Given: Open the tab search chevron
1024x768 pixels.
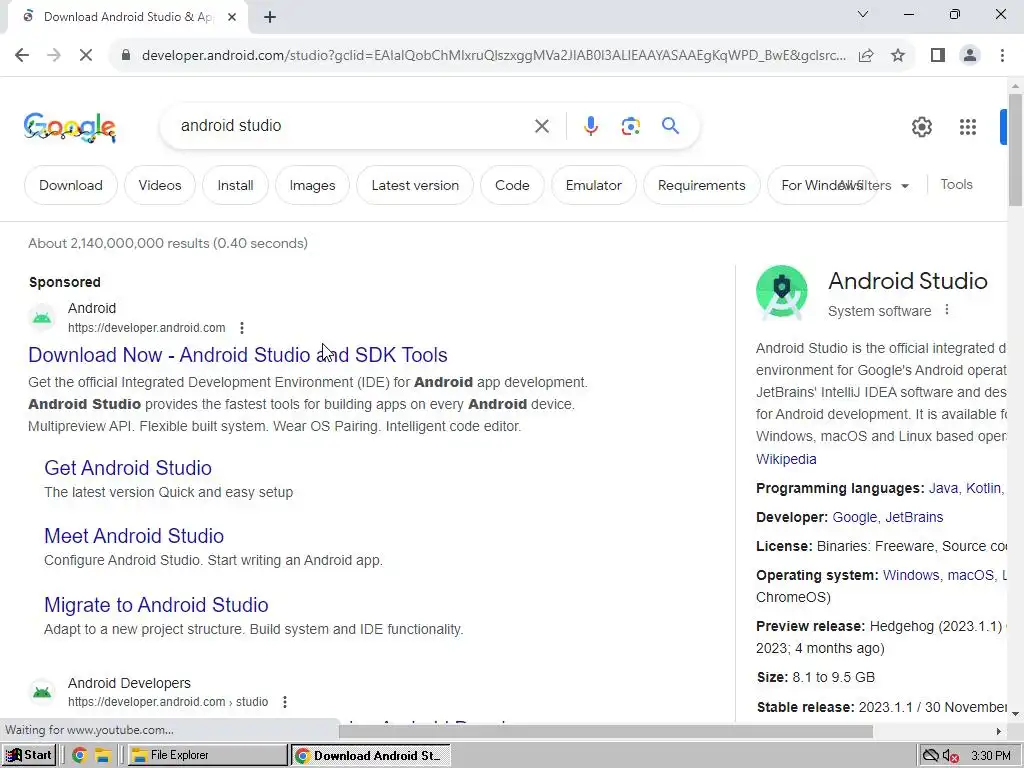Looking at the screenshot, I should coord(863,14).
